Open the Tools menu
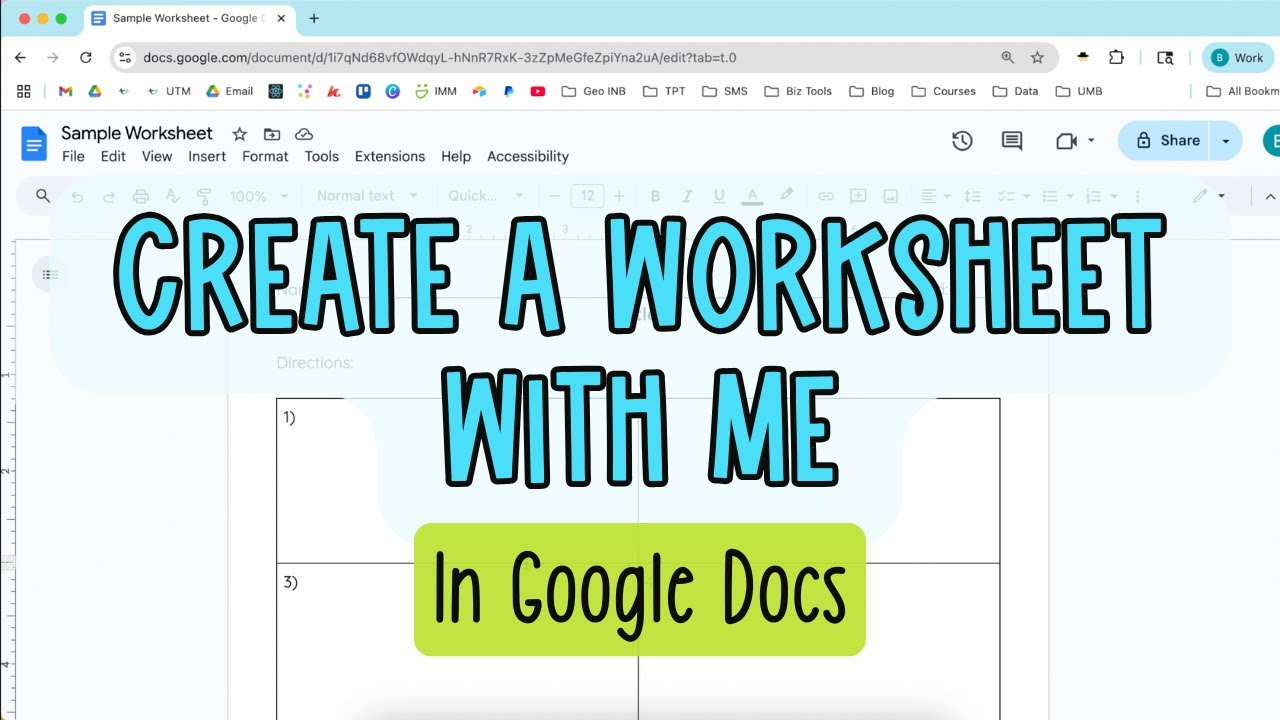The width and height of the screenshot is (1280, 720). click(322, 156)
